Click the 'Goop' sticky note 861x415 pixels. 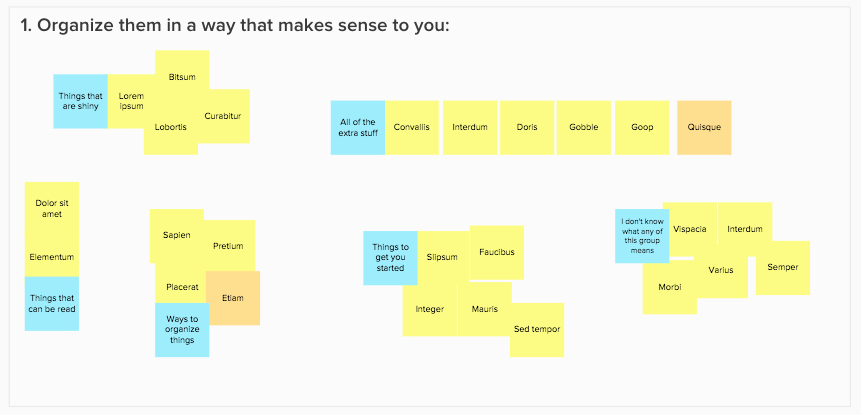coord(642,127)
